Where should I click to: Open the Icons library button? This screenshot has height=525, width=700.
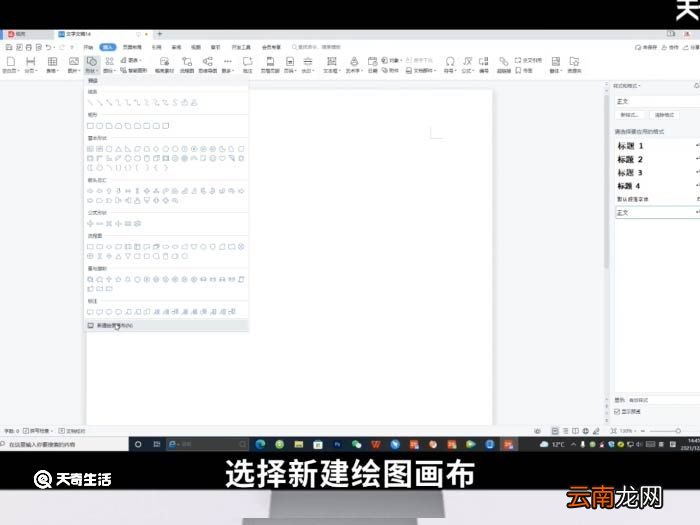tap(109, 65)
